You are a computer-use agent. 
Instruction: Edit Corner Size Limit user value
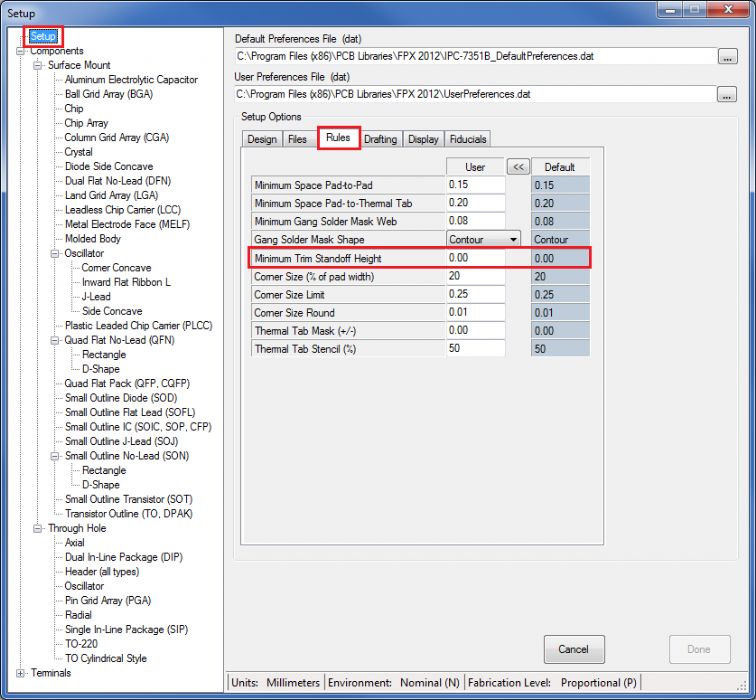coord(475,295)
